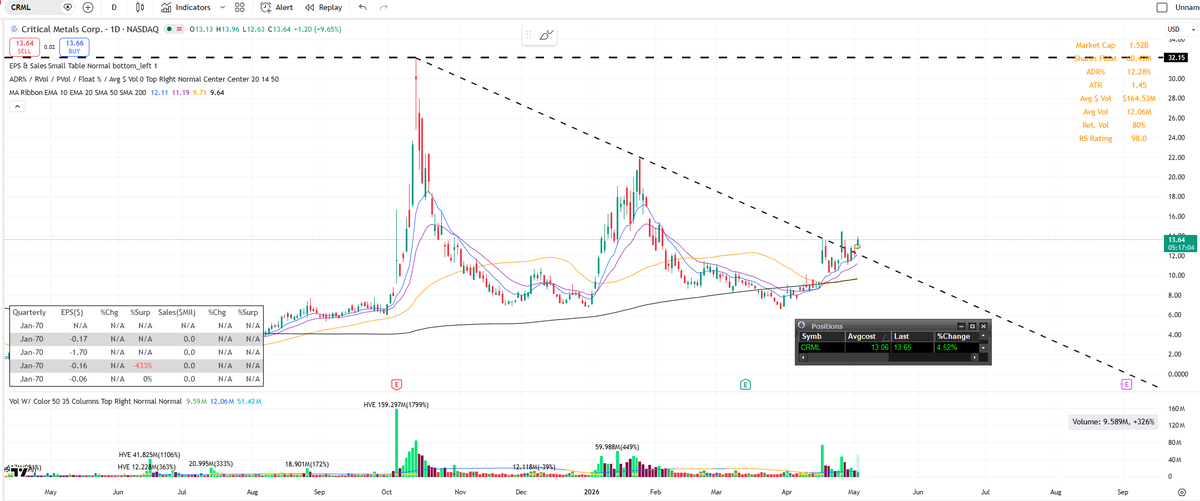
Task: Open the Indicators dialog
Action: [x=185, y=7]
